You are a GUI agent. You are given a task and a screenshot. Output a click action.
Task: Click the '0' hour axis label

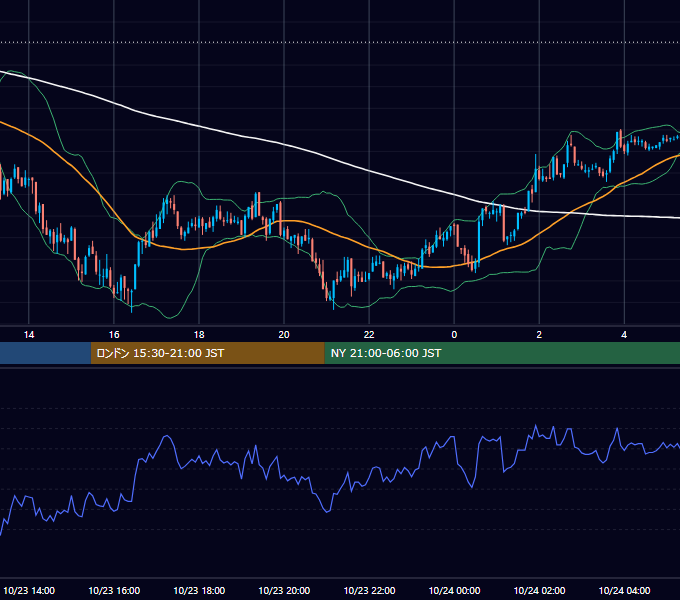click(454, 335)
